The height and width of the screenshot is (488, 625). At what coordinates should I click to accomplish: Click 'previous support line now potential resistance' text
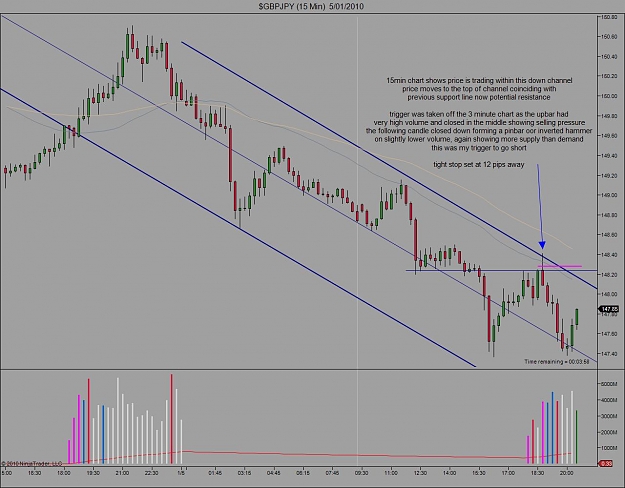tap(479, 97)
